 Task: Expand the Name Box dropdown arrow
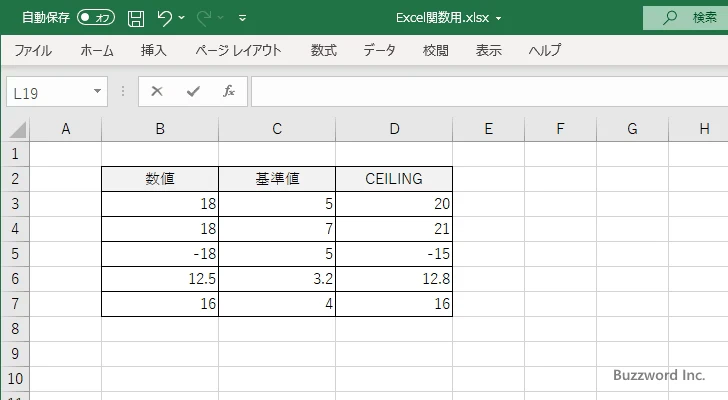pyautogui.click(x=97, y=91)
